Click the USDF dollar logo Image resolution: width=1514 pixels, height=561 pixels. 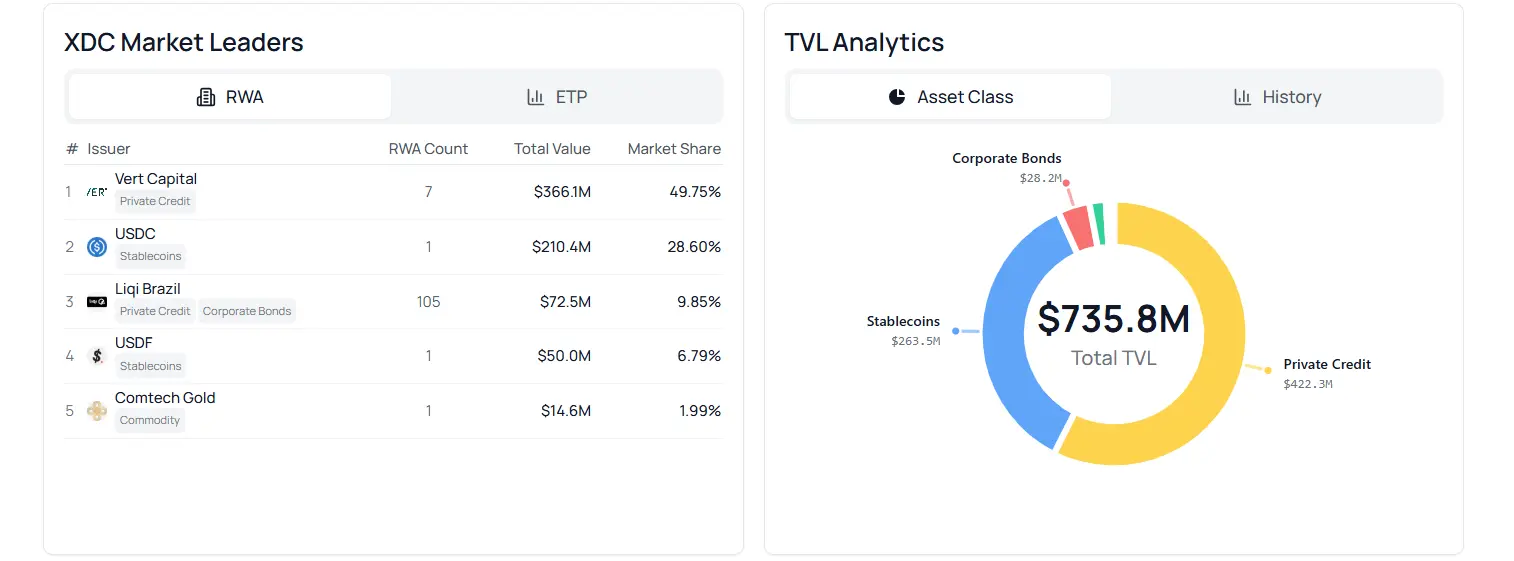click(x=97, y=355)
